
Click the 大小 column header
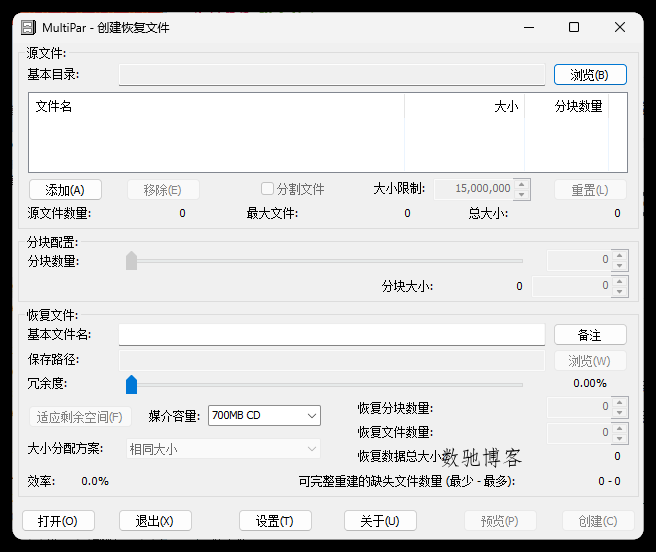(x=464, y=106)
